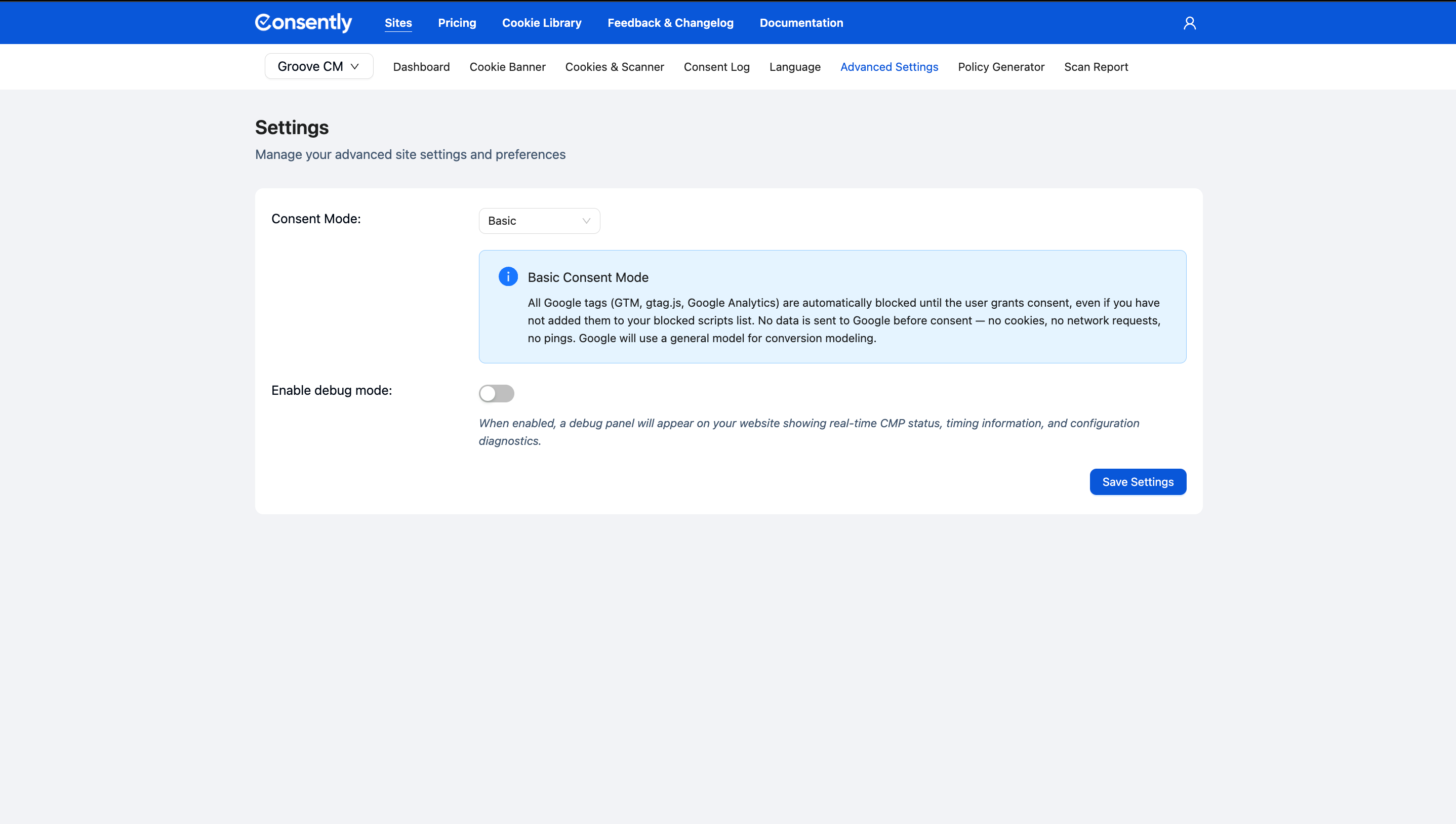View the Scan Report tab
Viewport: 1456px width, 824px height.
(1096, 67)
